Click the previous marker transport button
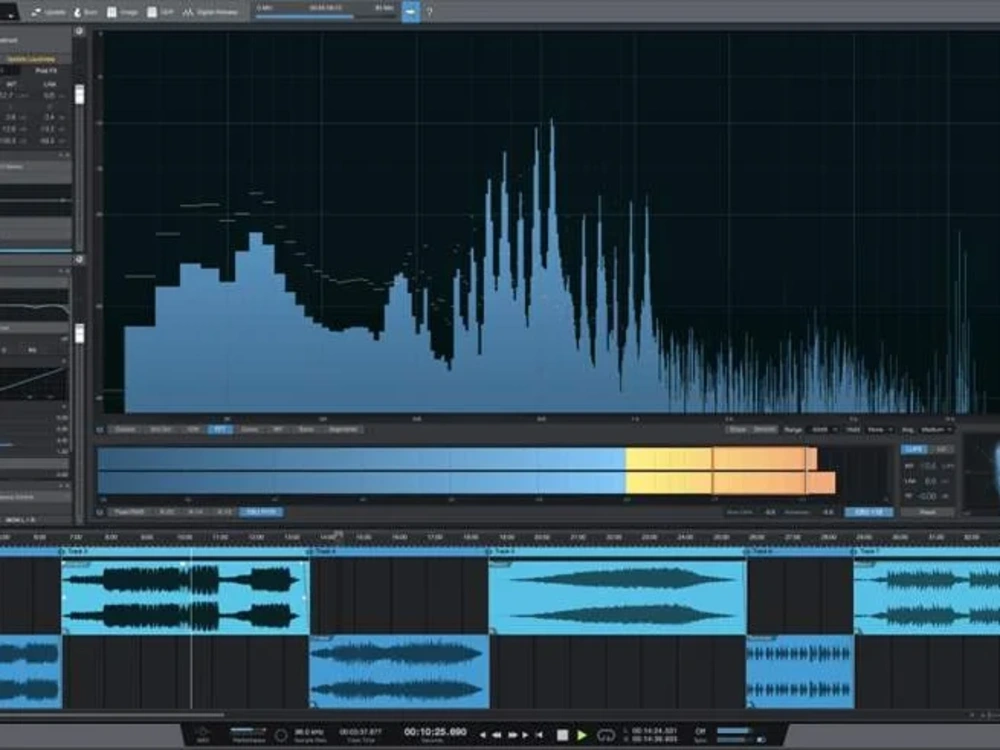This screenshot has height=750, width=1000. pos(483,735)
